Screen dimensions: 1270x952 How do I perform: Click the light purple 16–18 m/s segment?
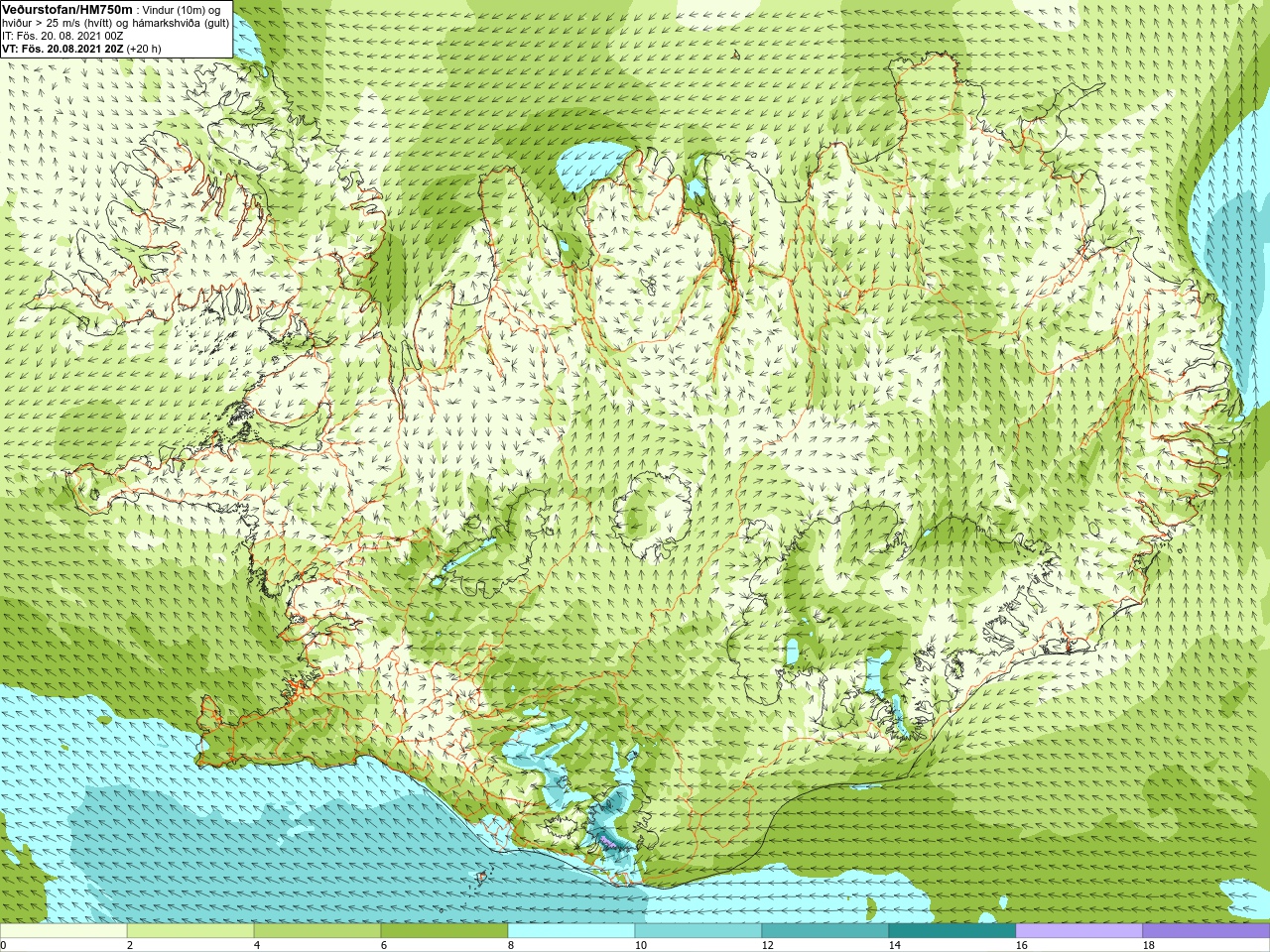[1079, 931]
